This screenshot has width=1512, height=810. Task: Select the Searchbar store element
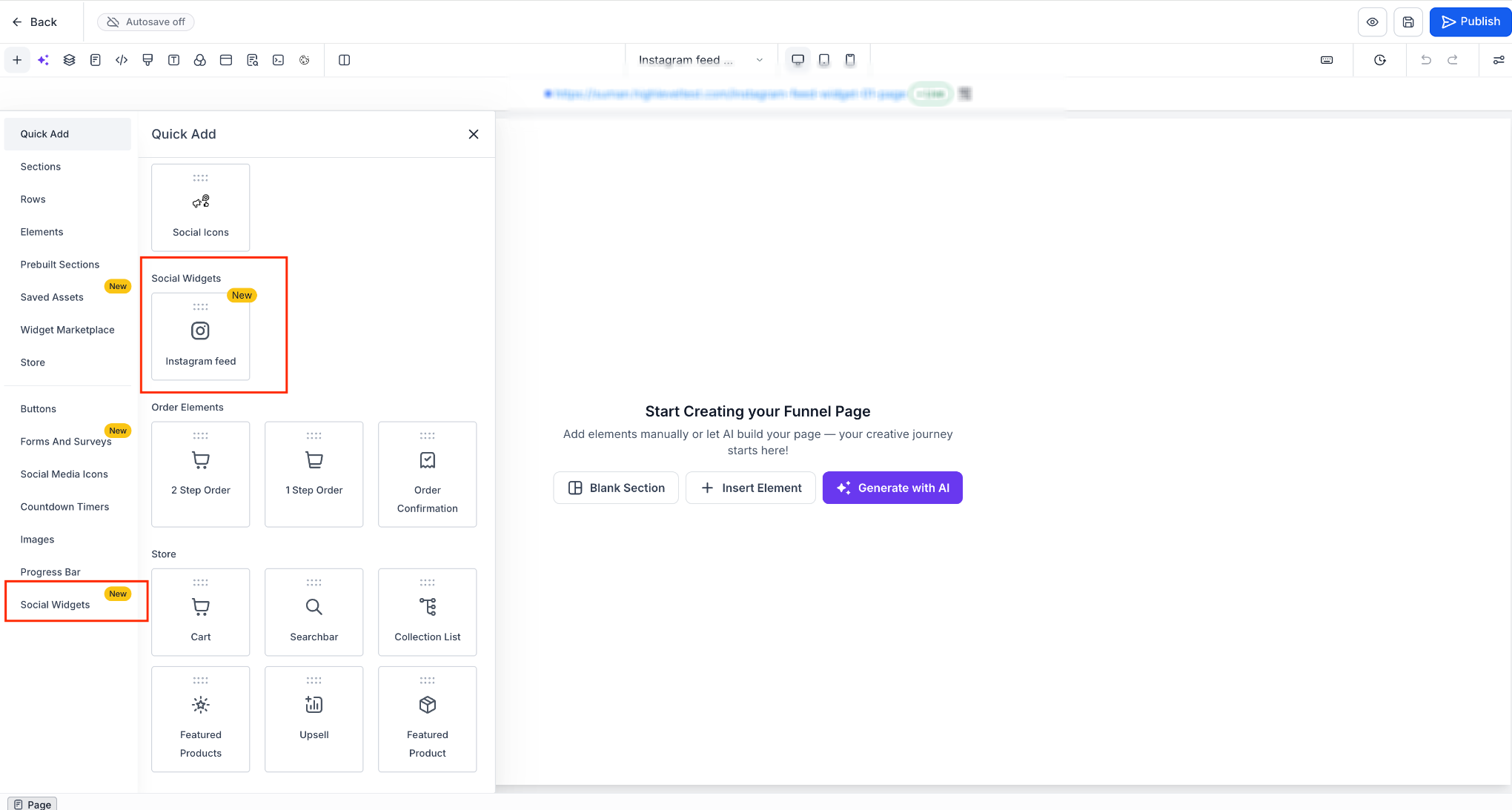(314, 612)
